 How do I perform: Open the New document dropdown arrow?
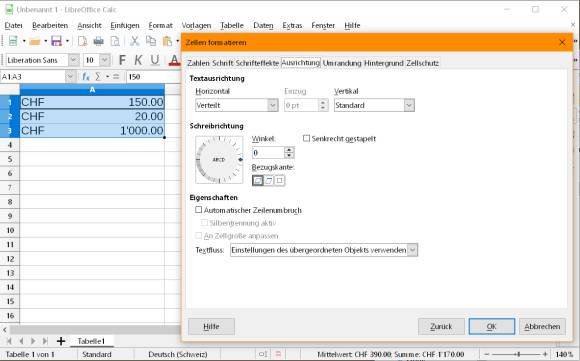(x=24, y=41)
